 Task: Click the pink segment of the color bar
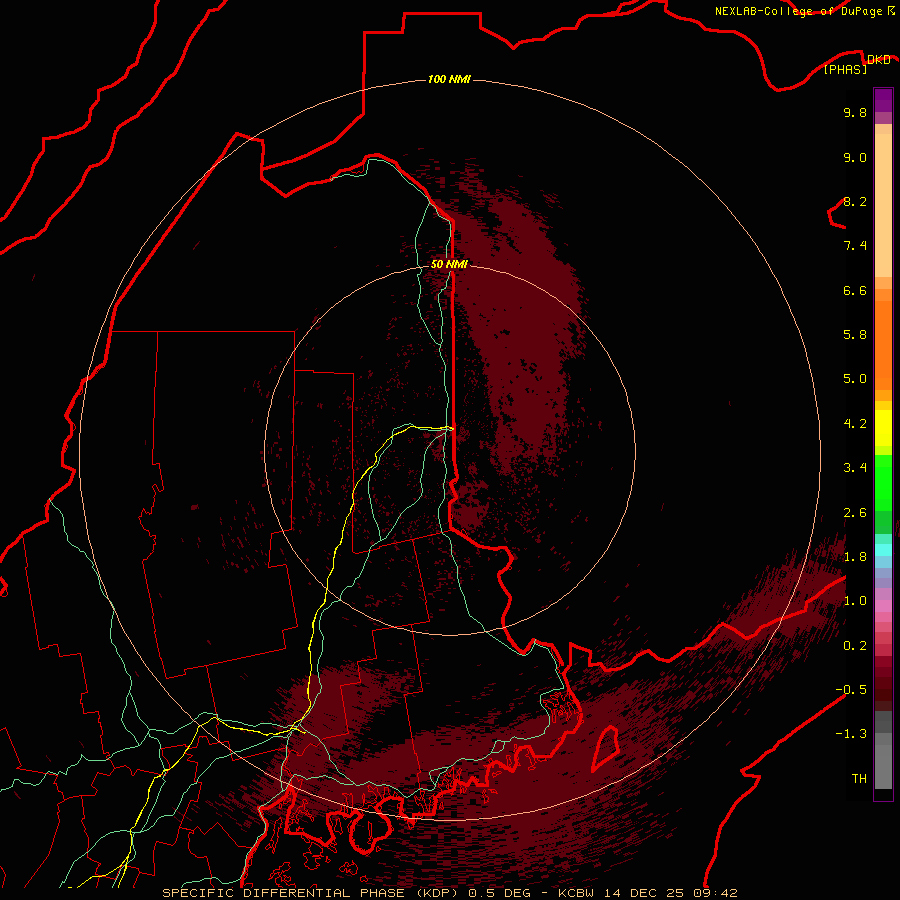pos(883,606)
